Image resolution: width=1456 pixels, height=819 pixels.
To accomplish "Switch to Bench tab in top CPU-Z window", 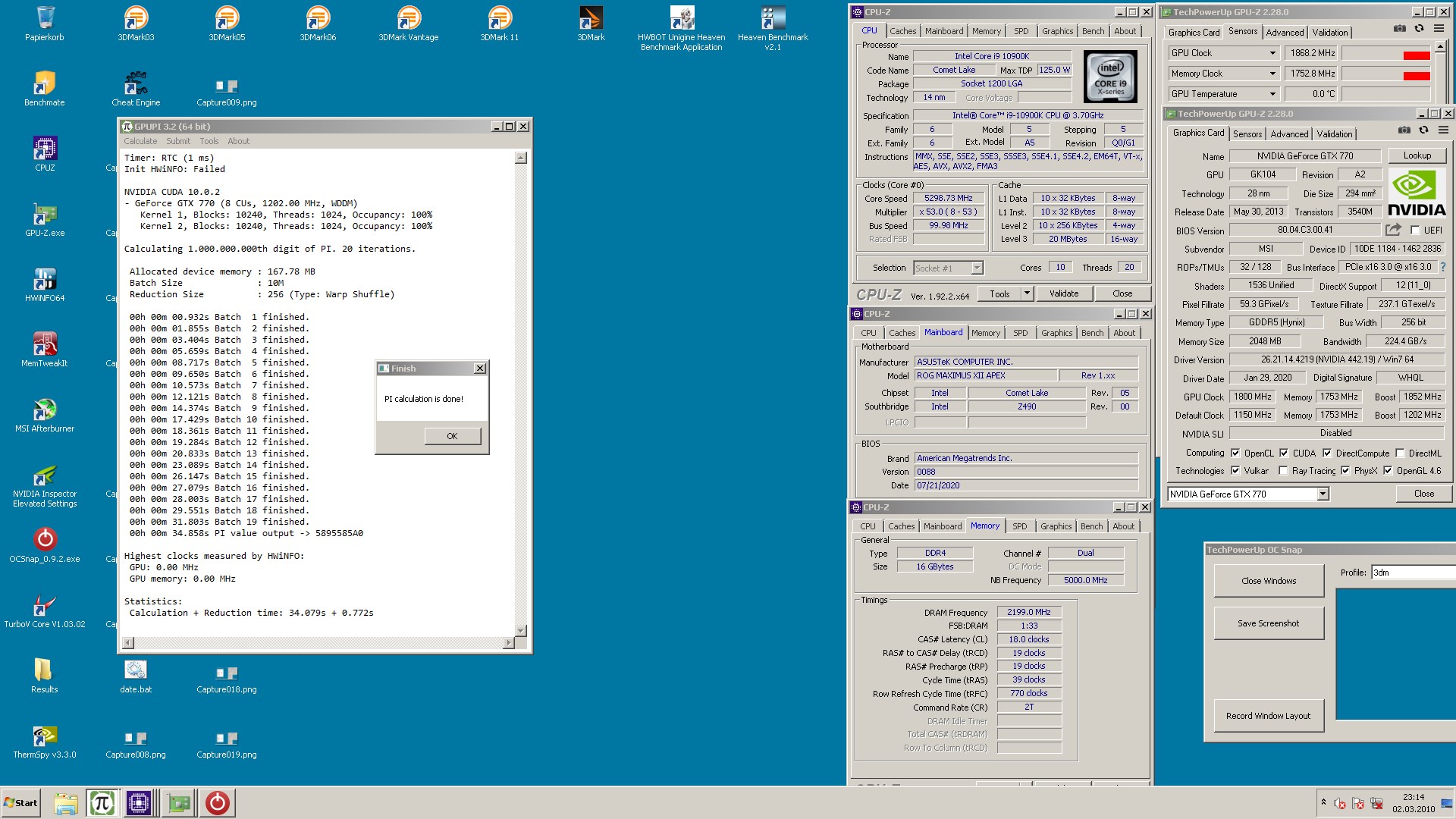I will 1093,31.
